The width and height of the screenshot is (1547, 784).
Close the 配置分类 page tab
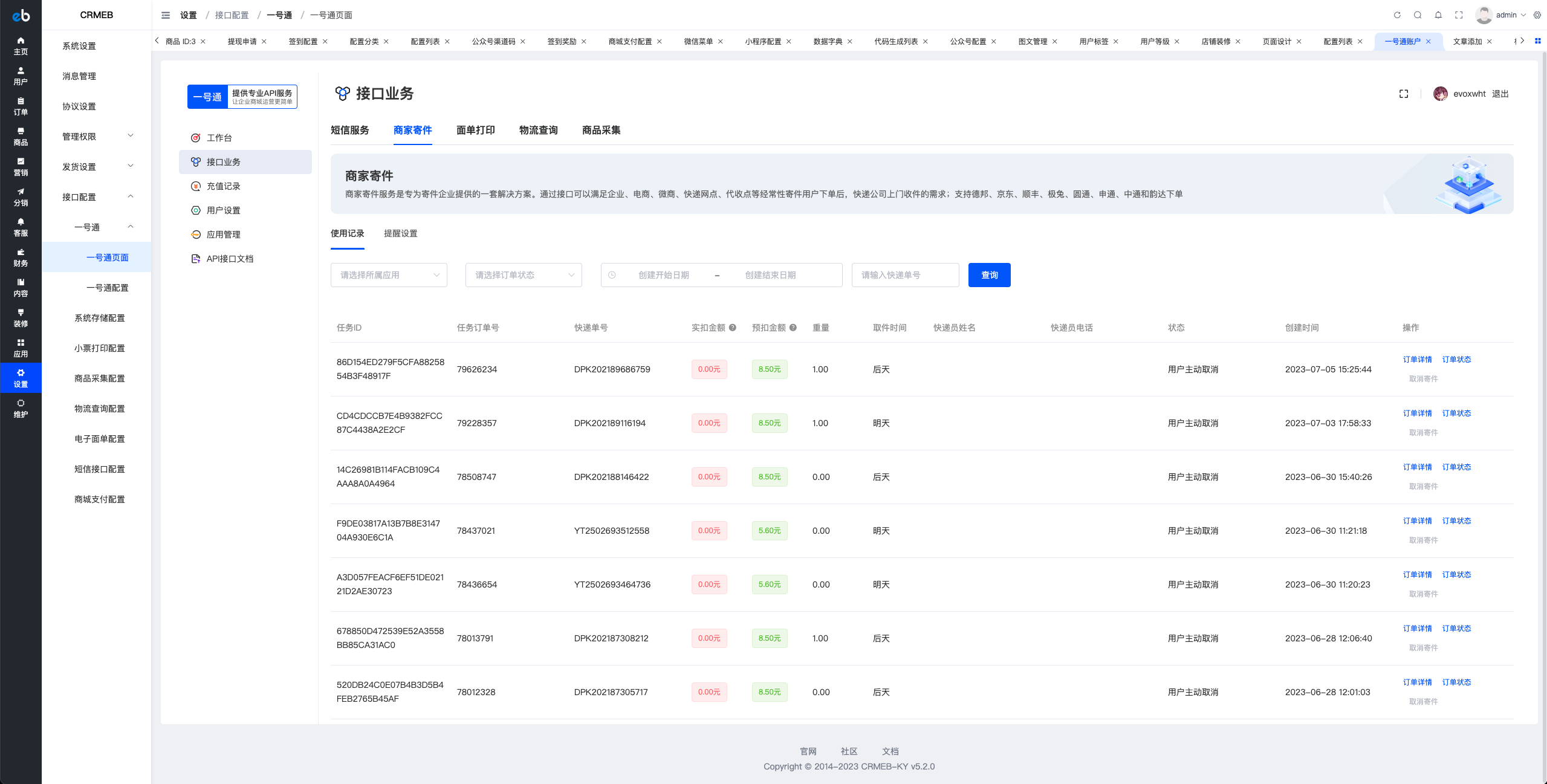(x=386, y=42)
